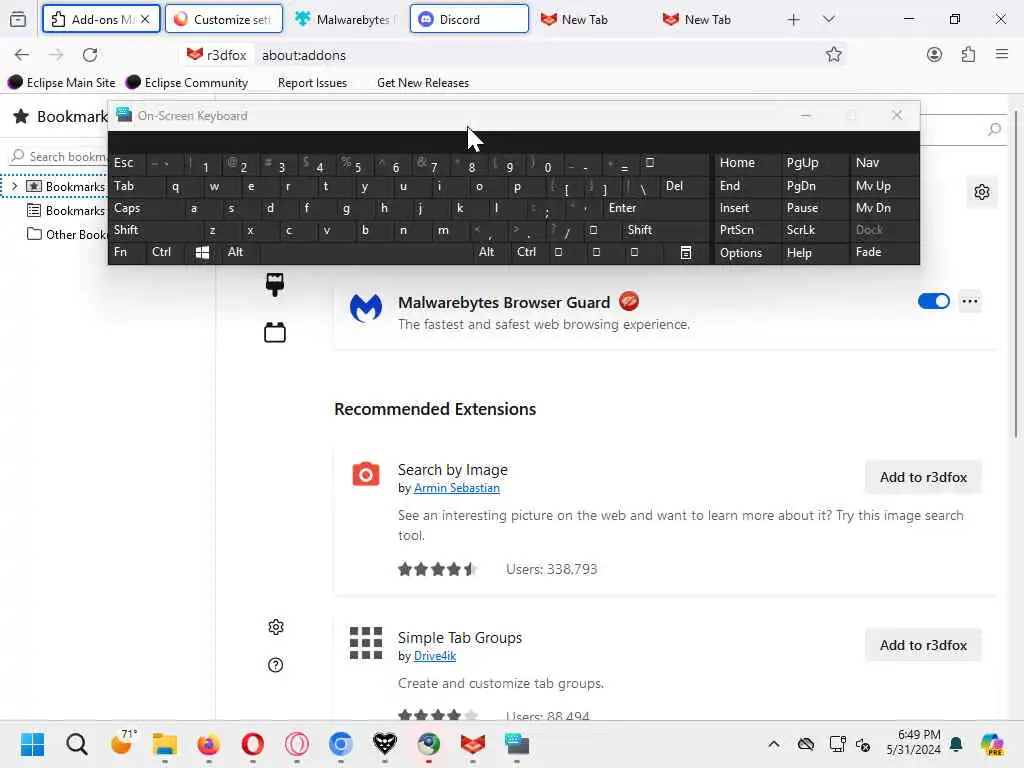Image resolution: width=1024 pixels, height=768 pixels.
Task: Show hidden system tray icons
Action: (774, 744)
